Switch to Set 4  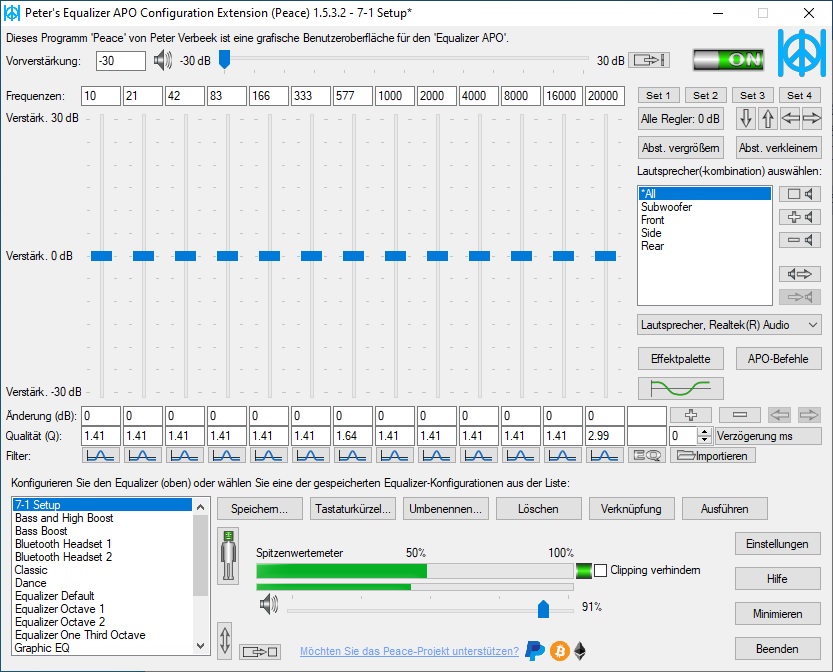click(800, 96)
